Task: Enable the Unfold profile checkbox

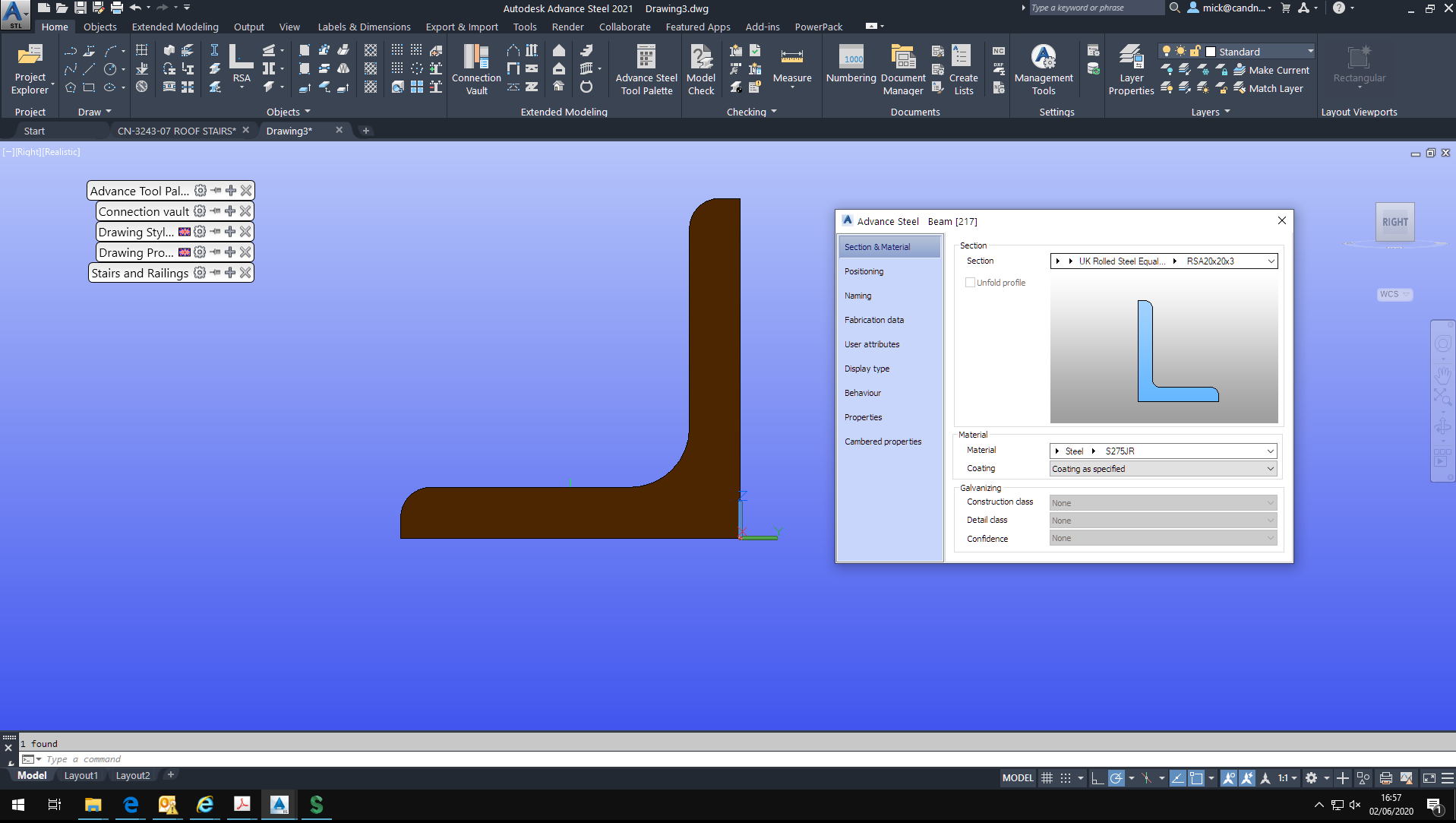Action: click(970, 282)
